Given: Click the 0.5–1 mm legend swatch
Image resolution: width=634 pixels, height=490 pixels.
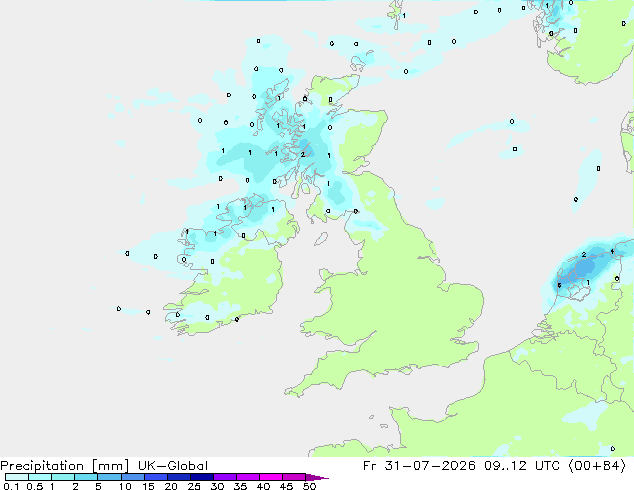Looking at the screenshot, I should tap(40, 477).
